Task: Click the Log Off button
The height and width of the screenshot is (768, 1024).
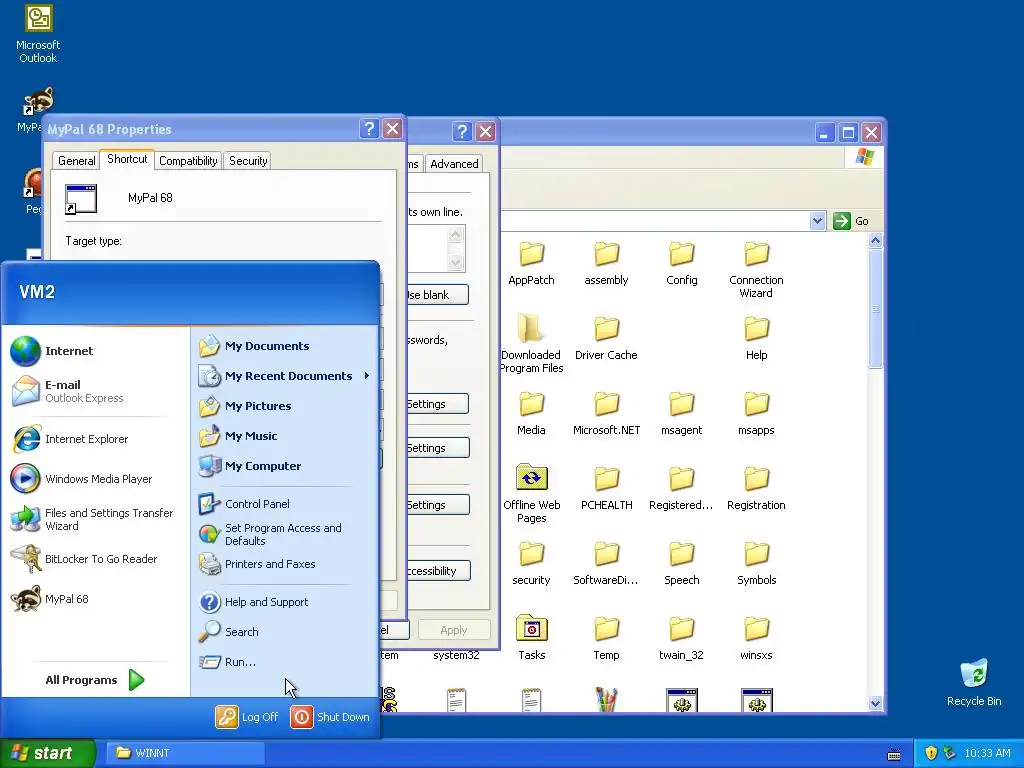Action: (248, 717)
